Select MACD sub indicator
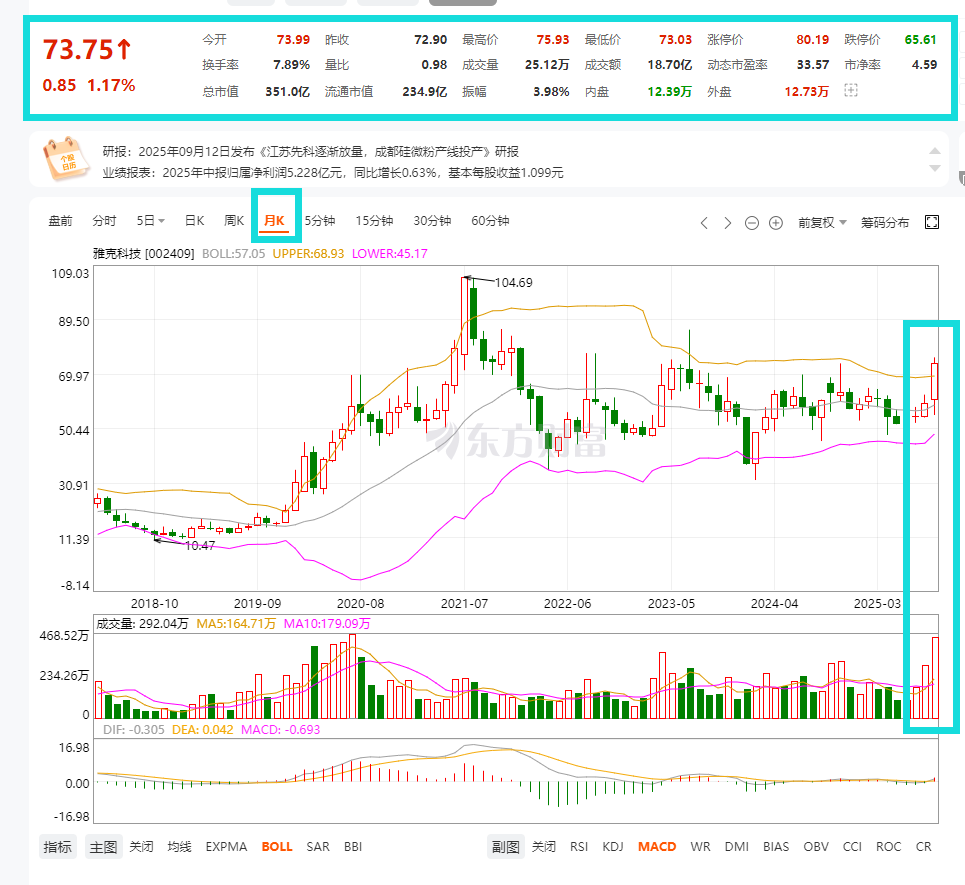Viewport: 965px width, 885px height. pyautogui.click(x=657, y=847)
